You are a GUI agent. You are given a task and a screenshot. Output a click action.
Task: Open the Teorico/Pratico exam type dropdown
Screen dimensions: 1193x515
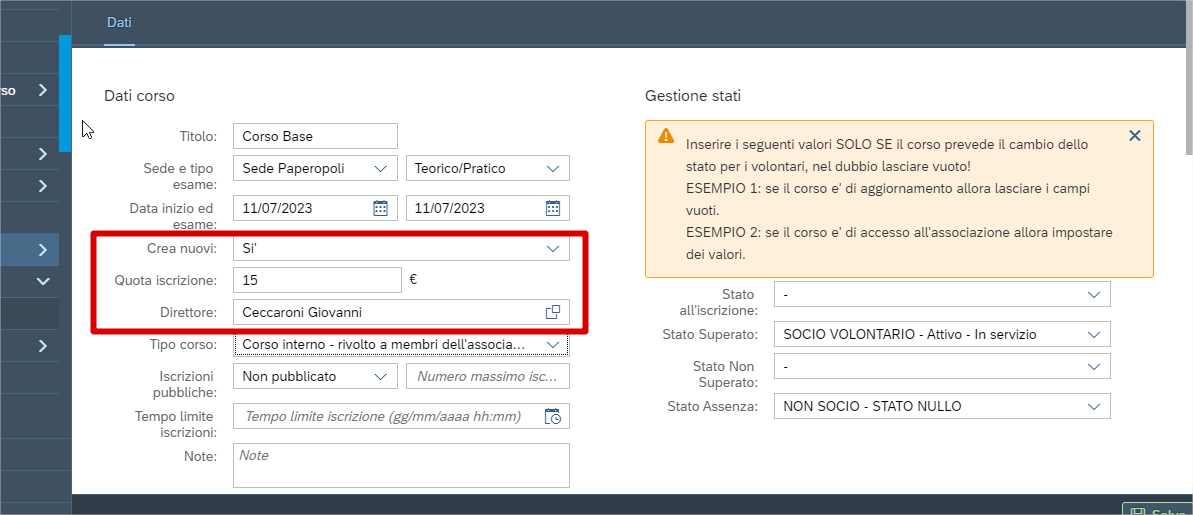click(x=553, y=169)
